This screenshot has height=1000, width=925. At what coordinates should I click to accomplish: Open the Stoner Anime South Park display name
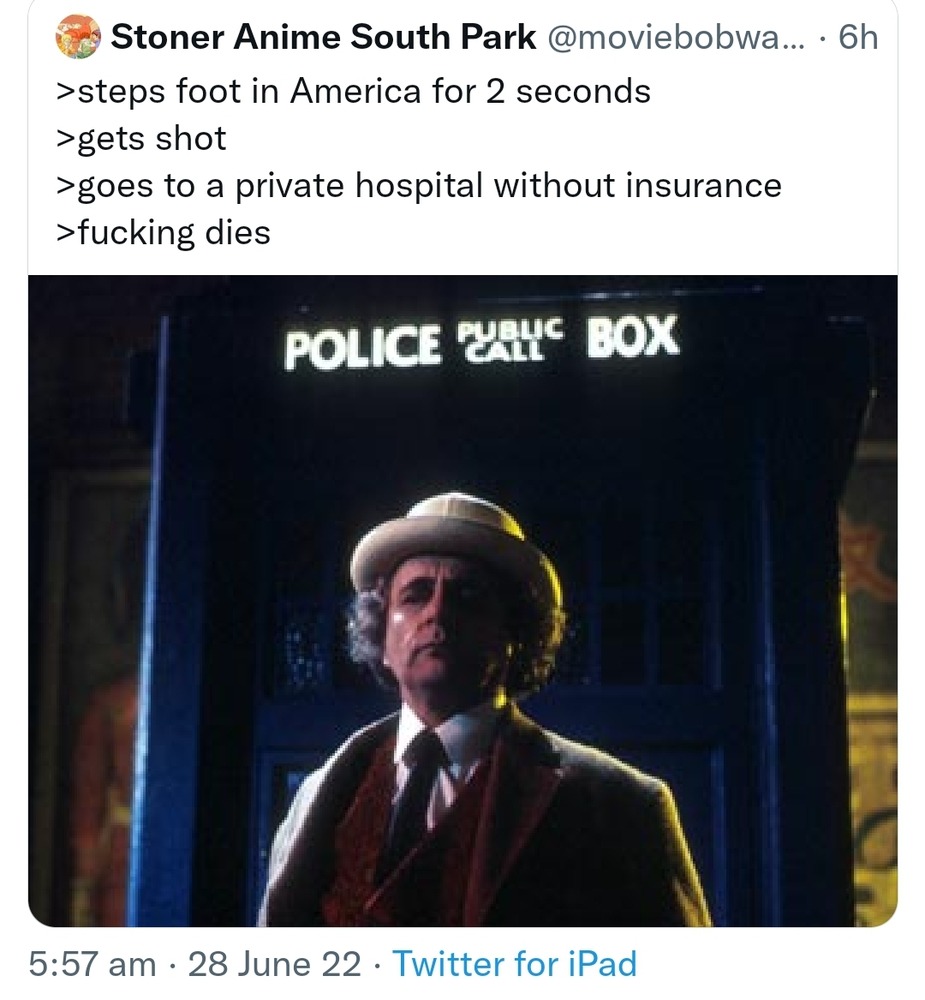click(322, 38)
